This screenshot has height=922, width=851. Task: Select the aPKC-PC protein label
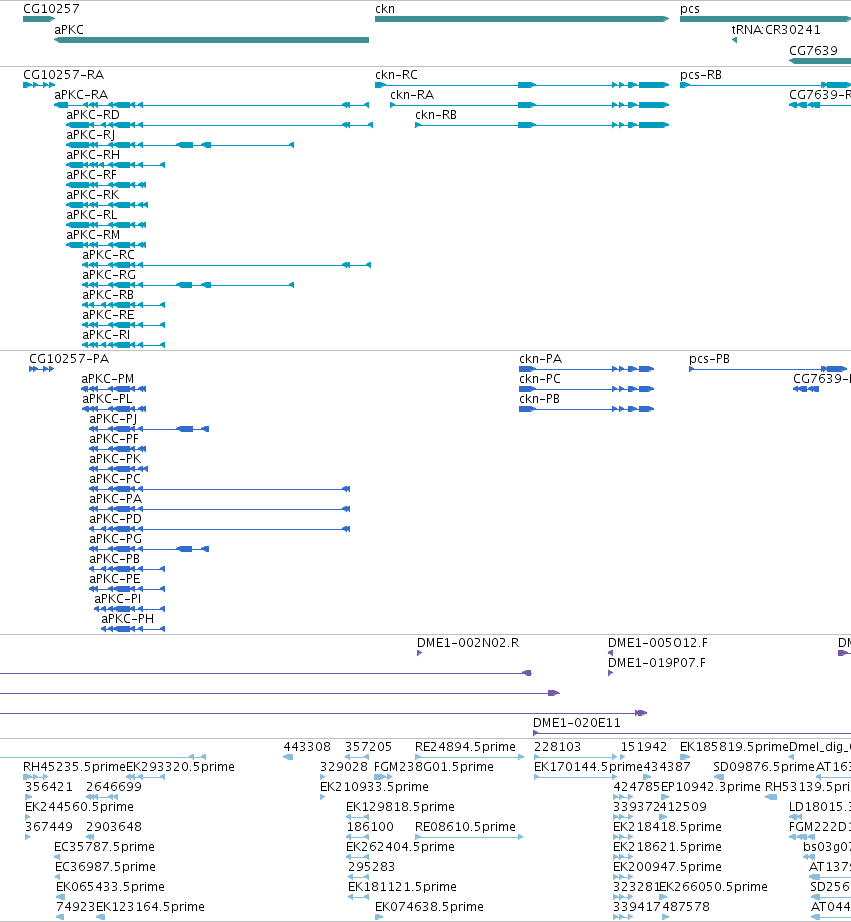115,479
